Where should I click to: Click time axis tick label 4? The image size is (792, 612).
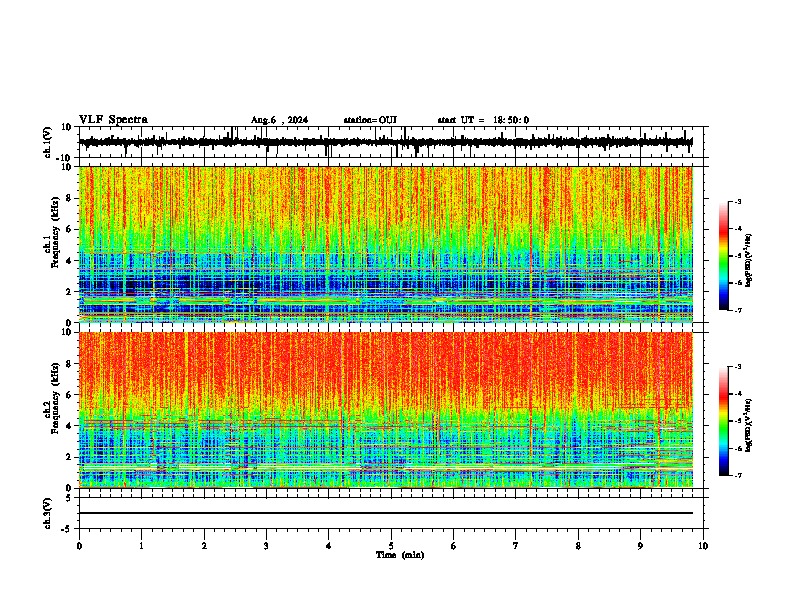pos(329,546)
